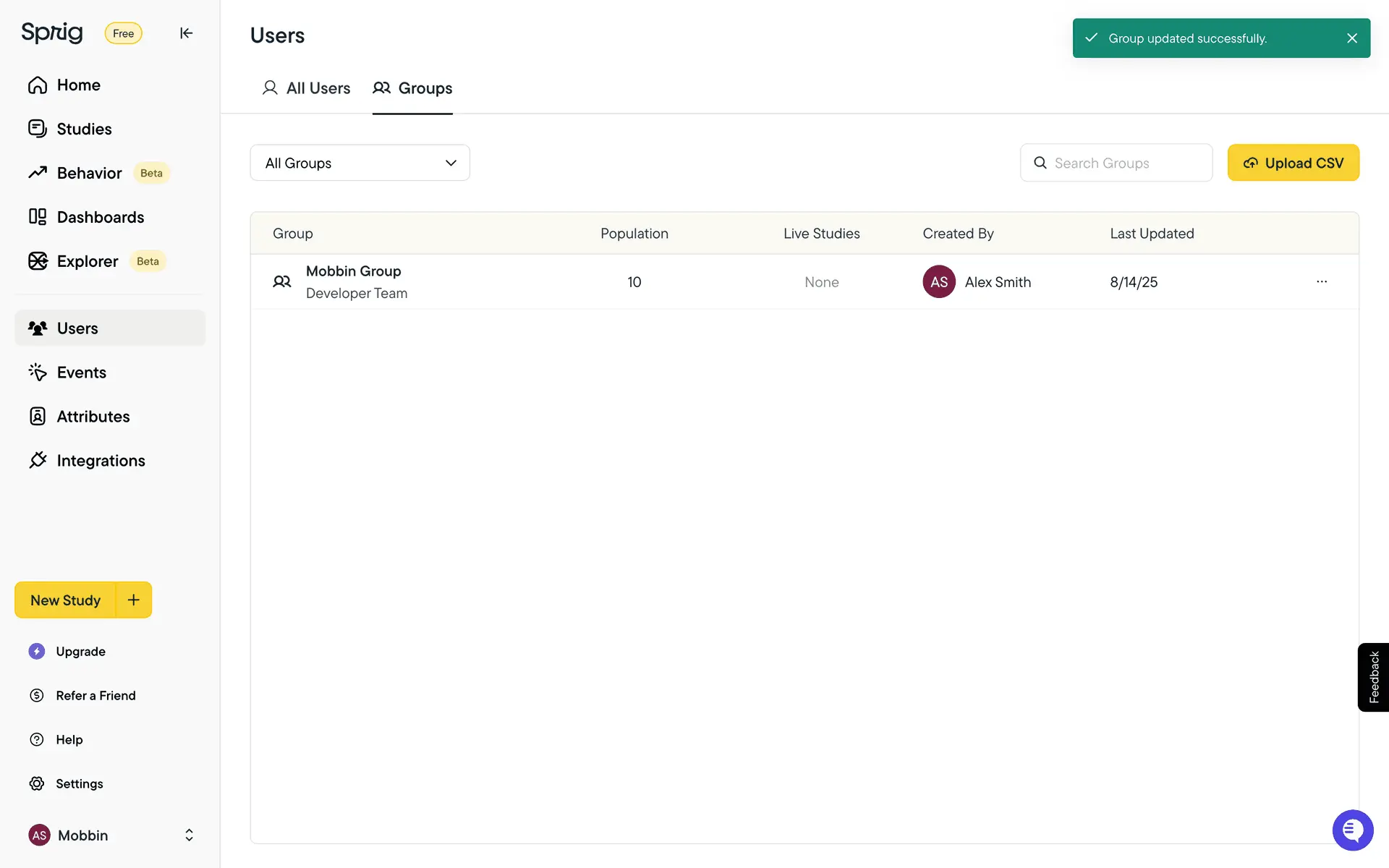Dismiss the success notification
The height and width of the screenshot is (868, 1389).
[1351, 38]
